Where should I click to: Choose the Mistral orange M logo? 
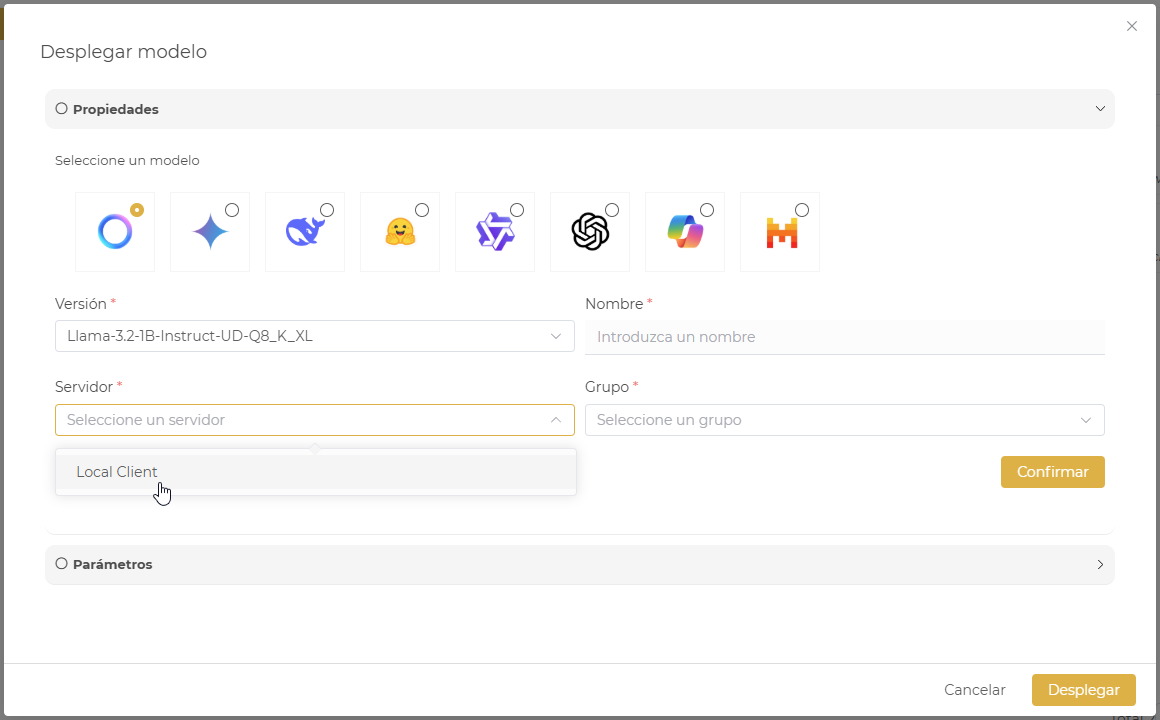click(x=780, y=232)
